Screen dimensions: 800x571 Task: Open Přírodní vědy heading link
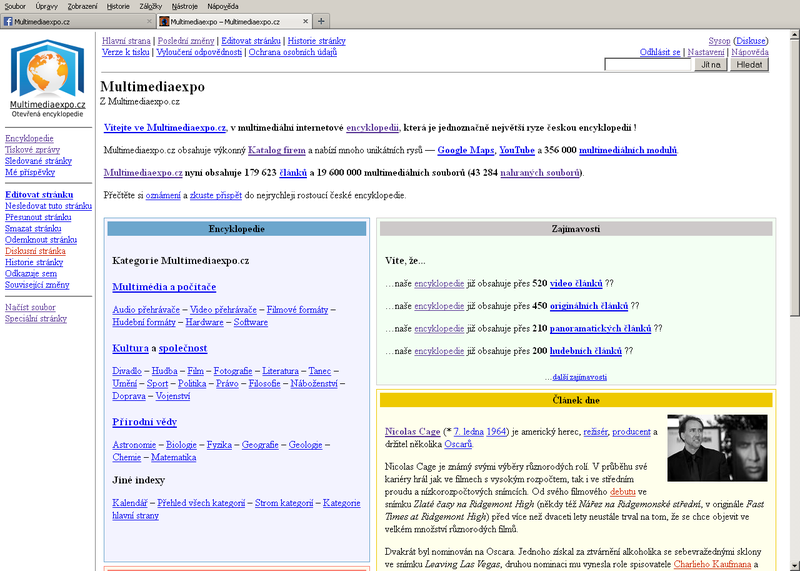click(144, 422)
